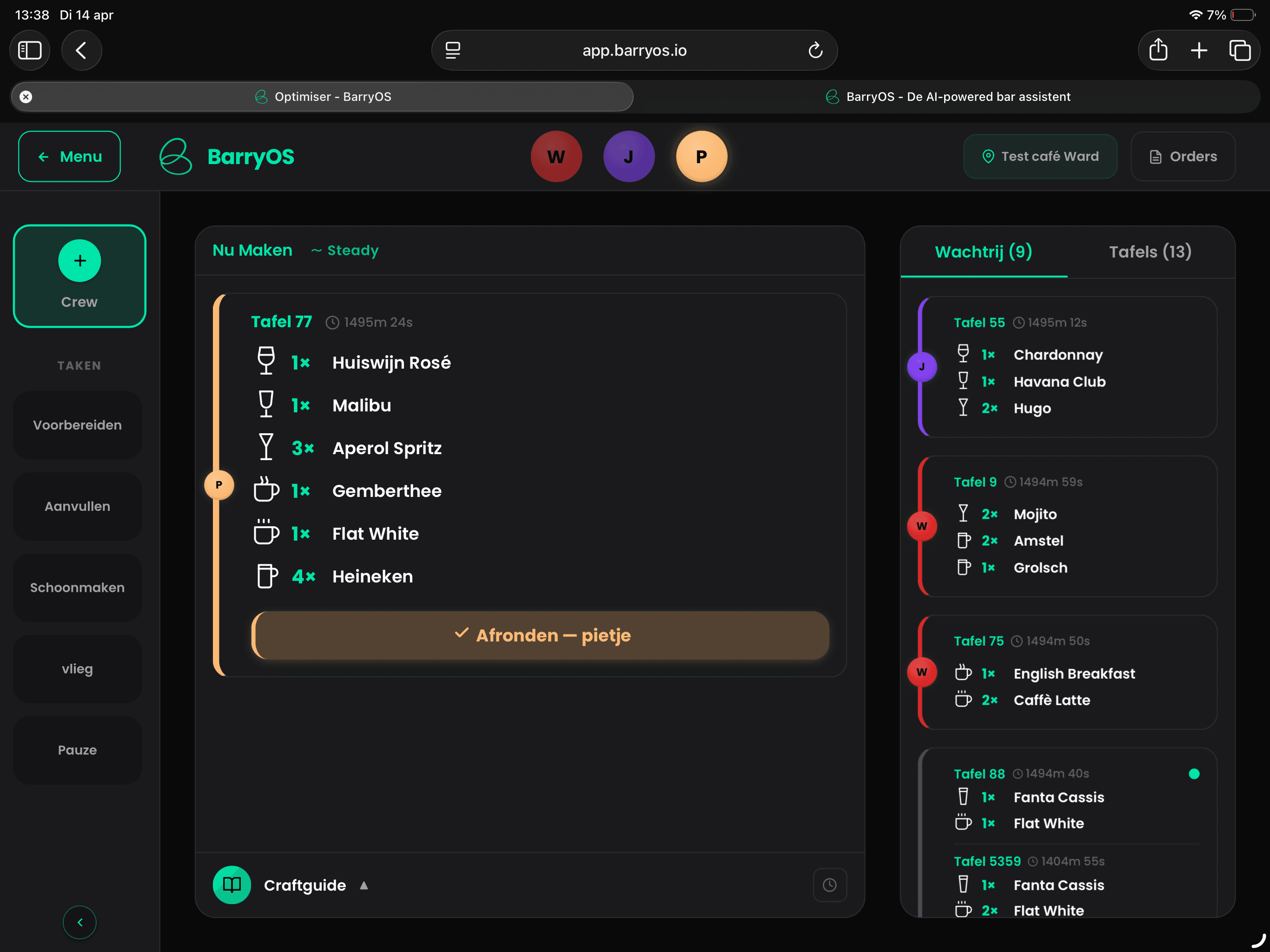Toggle the Safari sidebar panel
Viewport: 1270px width, 952px height.
30,51
